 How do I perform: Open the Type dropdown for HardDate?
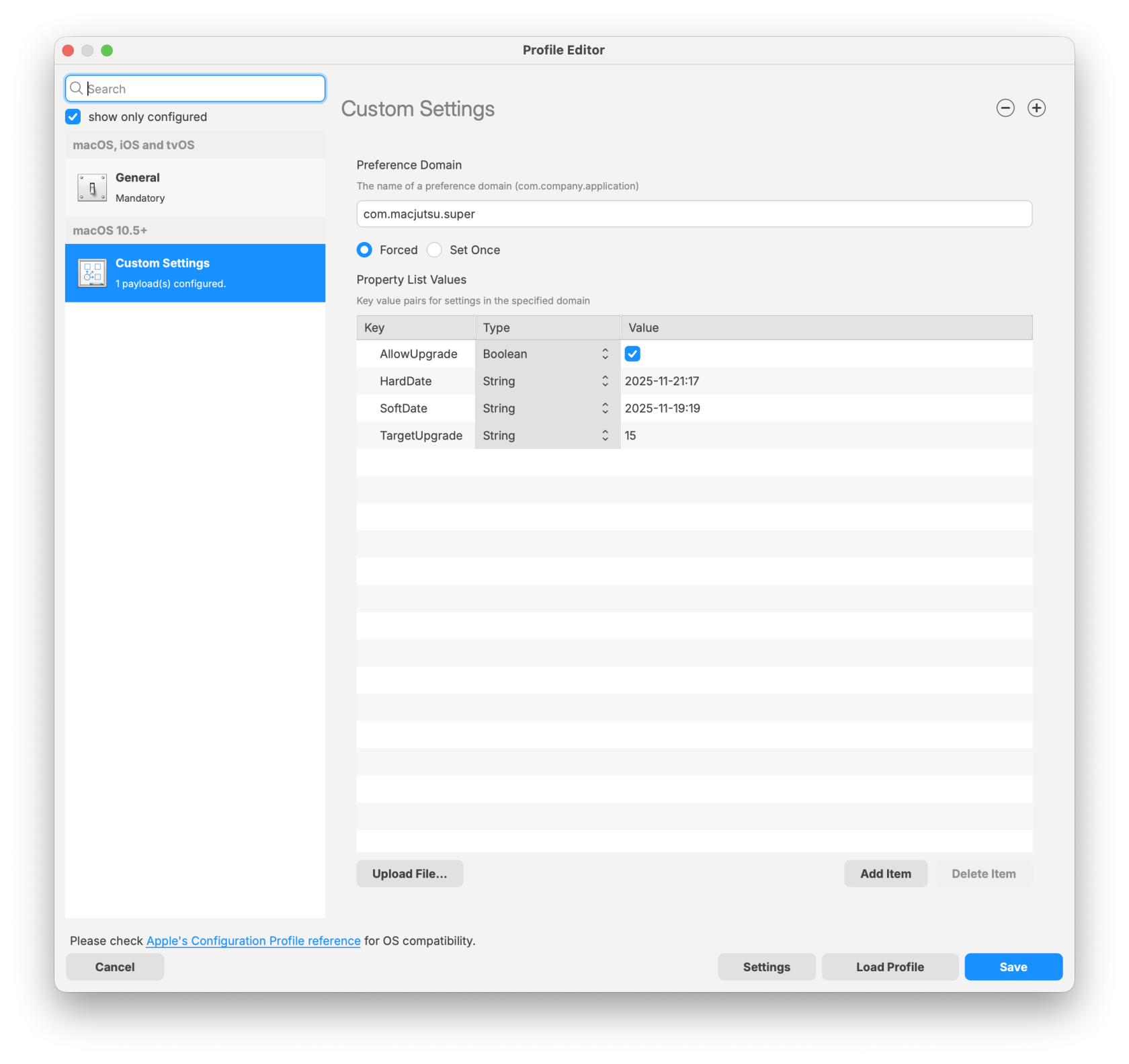click(x=547, y=381)
